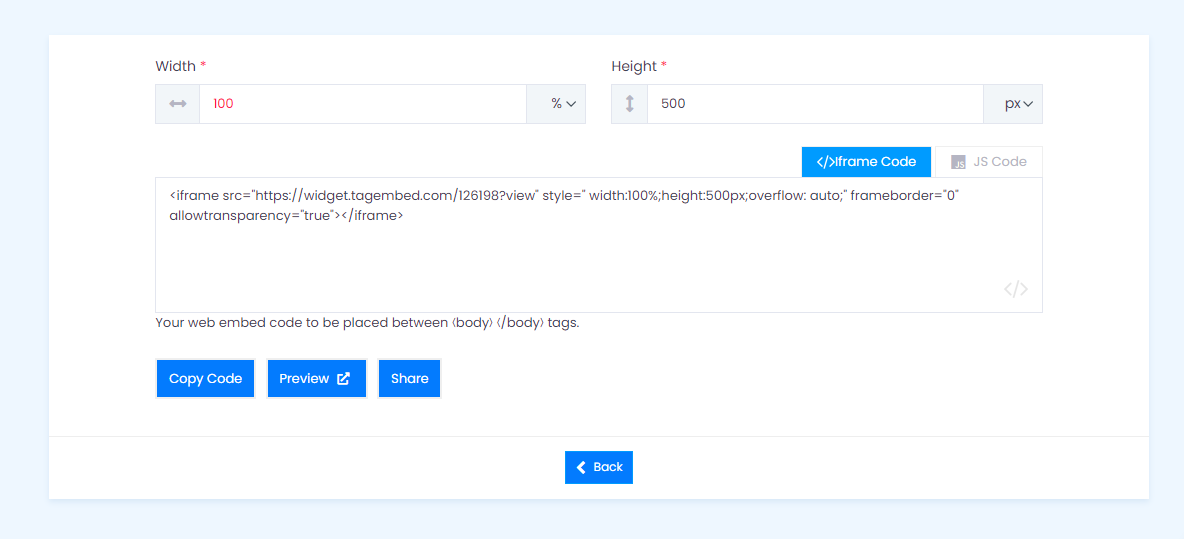Click the Share button
The image size is (1184, 539).
click(x=409, y=378)
